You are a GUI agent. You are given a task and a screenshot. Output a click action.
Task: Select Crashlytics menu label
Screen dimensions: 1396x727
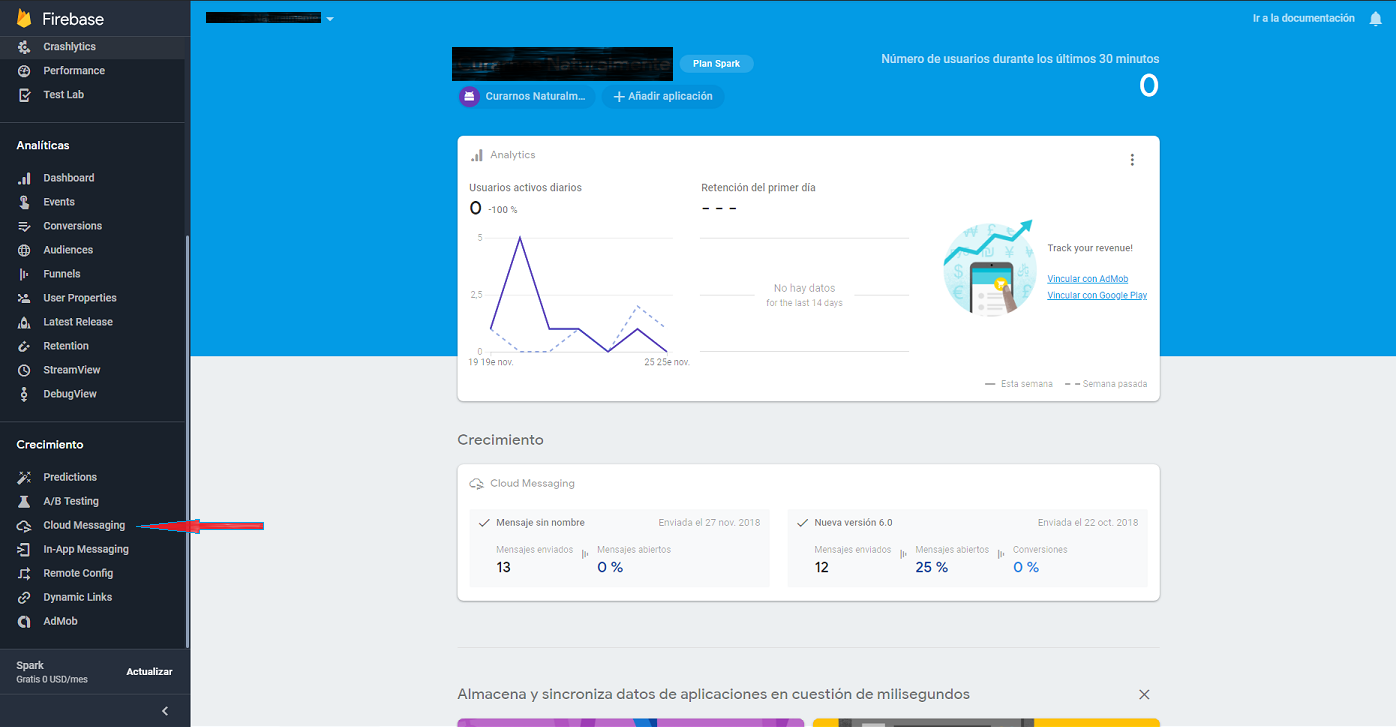(70, 47)
